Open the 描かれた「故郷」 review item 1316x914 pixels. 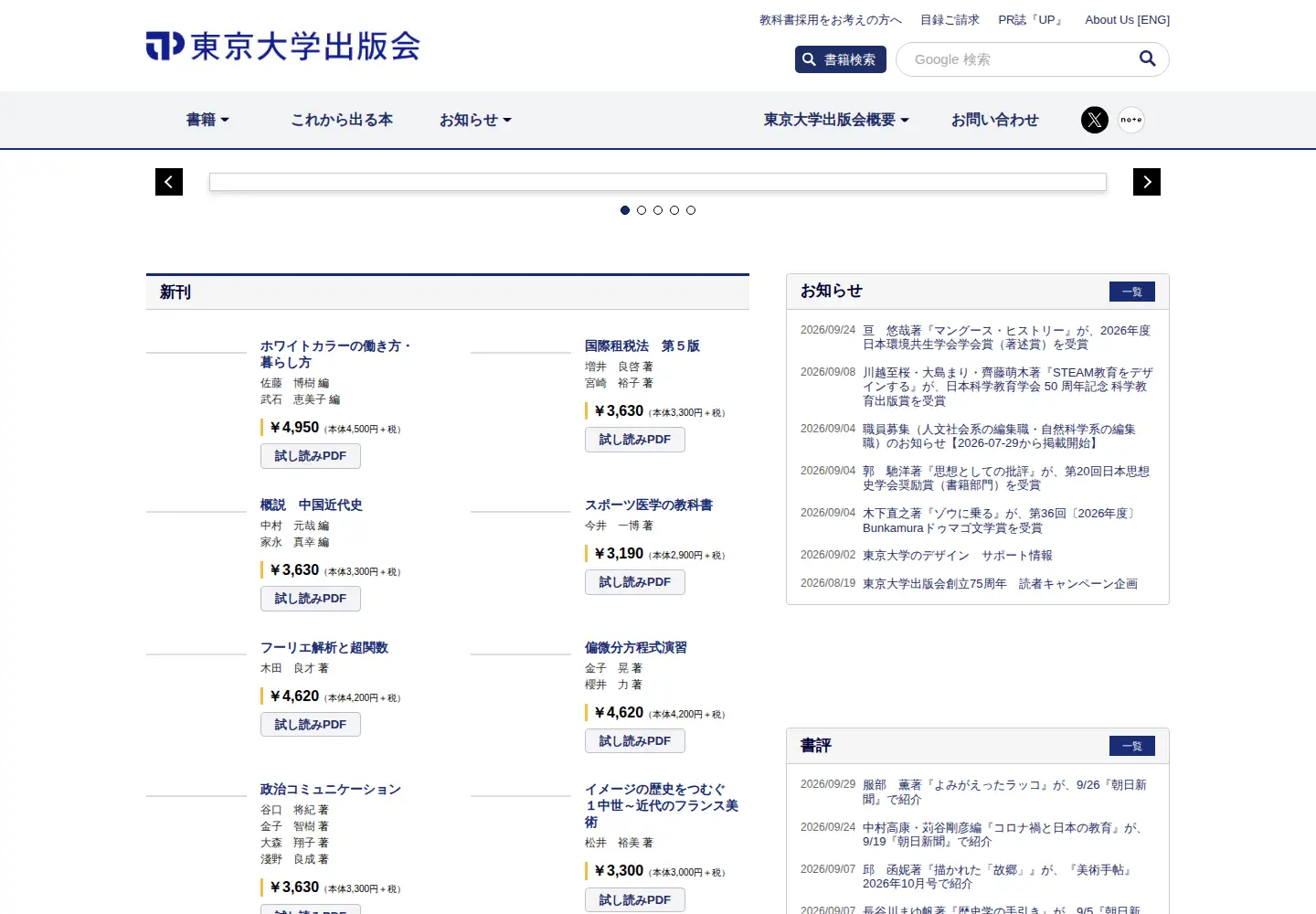pyautogui.click(x=999, y=877)
